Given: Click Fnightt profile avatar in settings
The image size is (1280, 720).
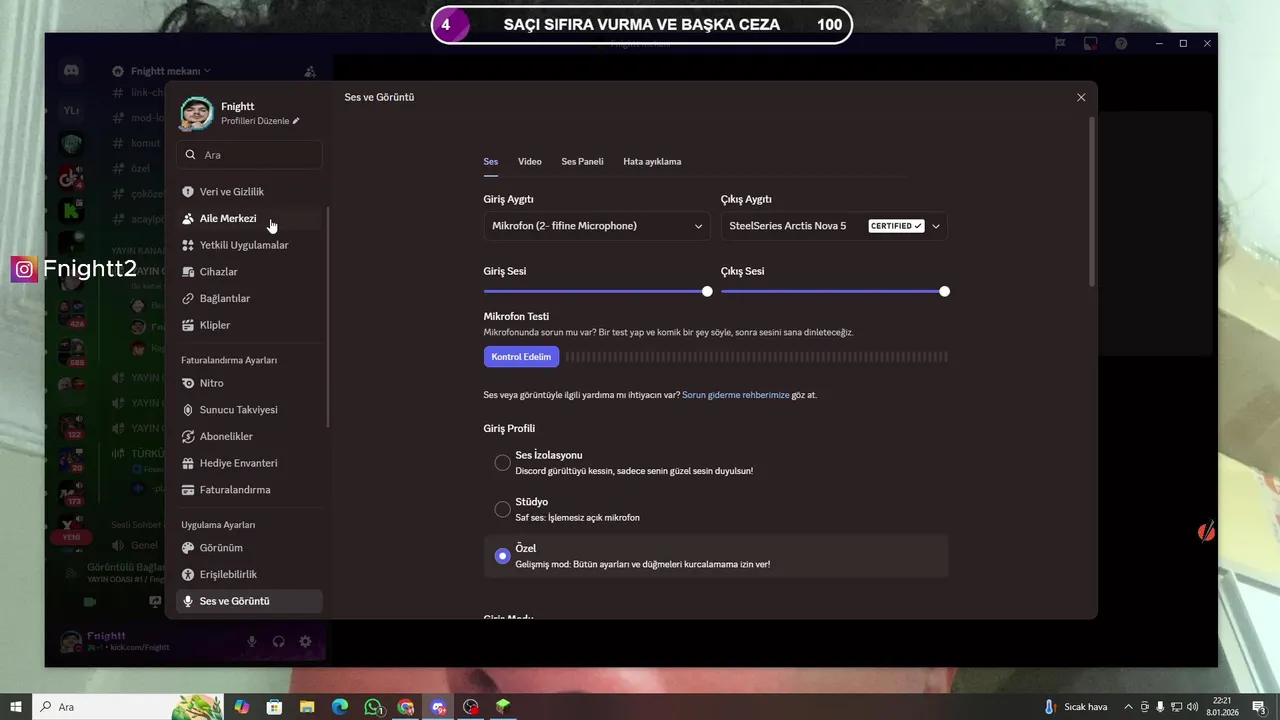Looking at the screenshot, I should [196, 113].
